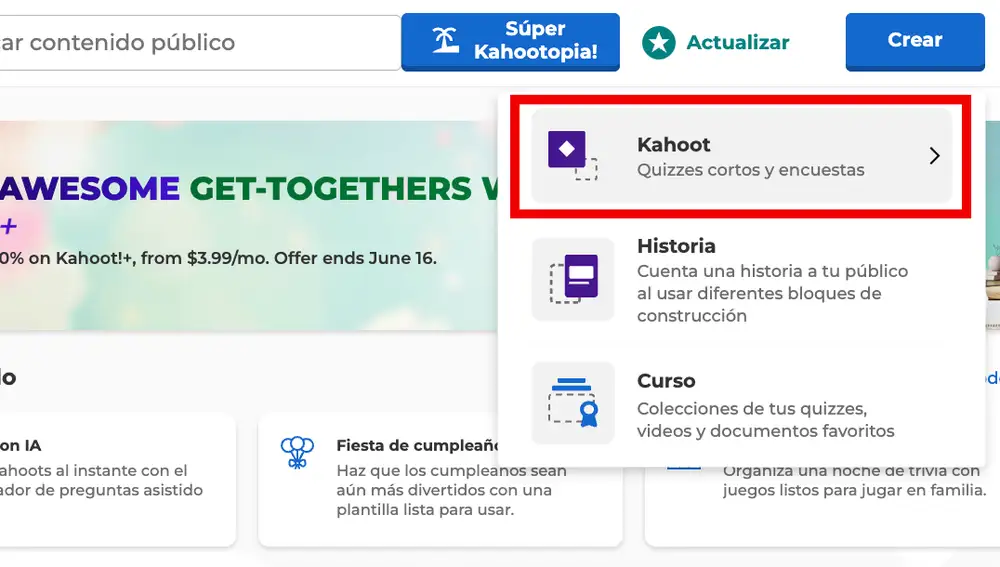Image resolution: width=1000 pixels, height=567 pixels.
Task: Open the AWESOME GET-TOGETHERS promo banner
Action: pos(249,226)
